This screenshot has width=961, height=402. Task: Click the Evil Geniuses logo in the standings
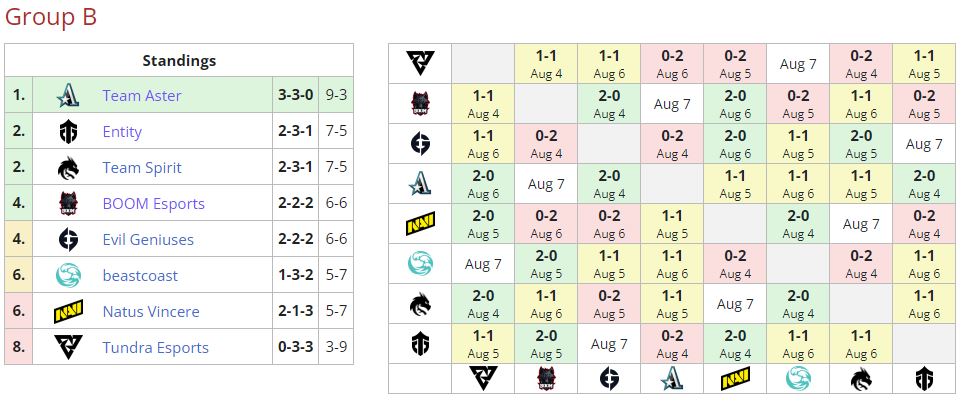(67, 240)
